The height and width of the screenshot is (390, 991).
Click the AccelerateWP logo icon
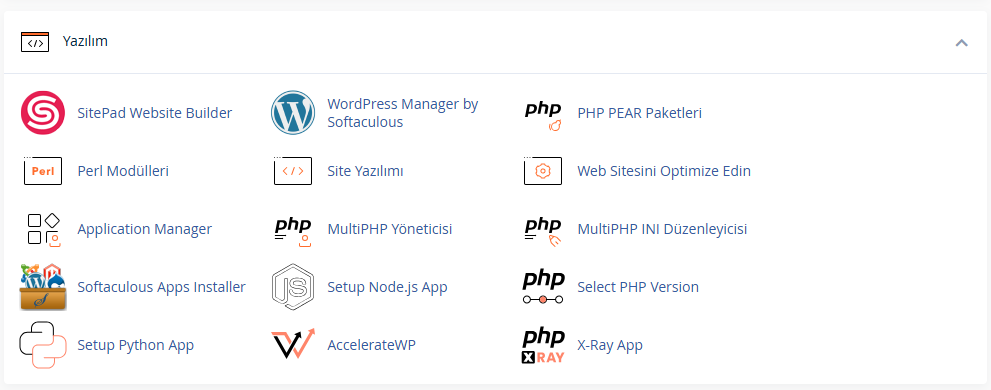[293, 344]
